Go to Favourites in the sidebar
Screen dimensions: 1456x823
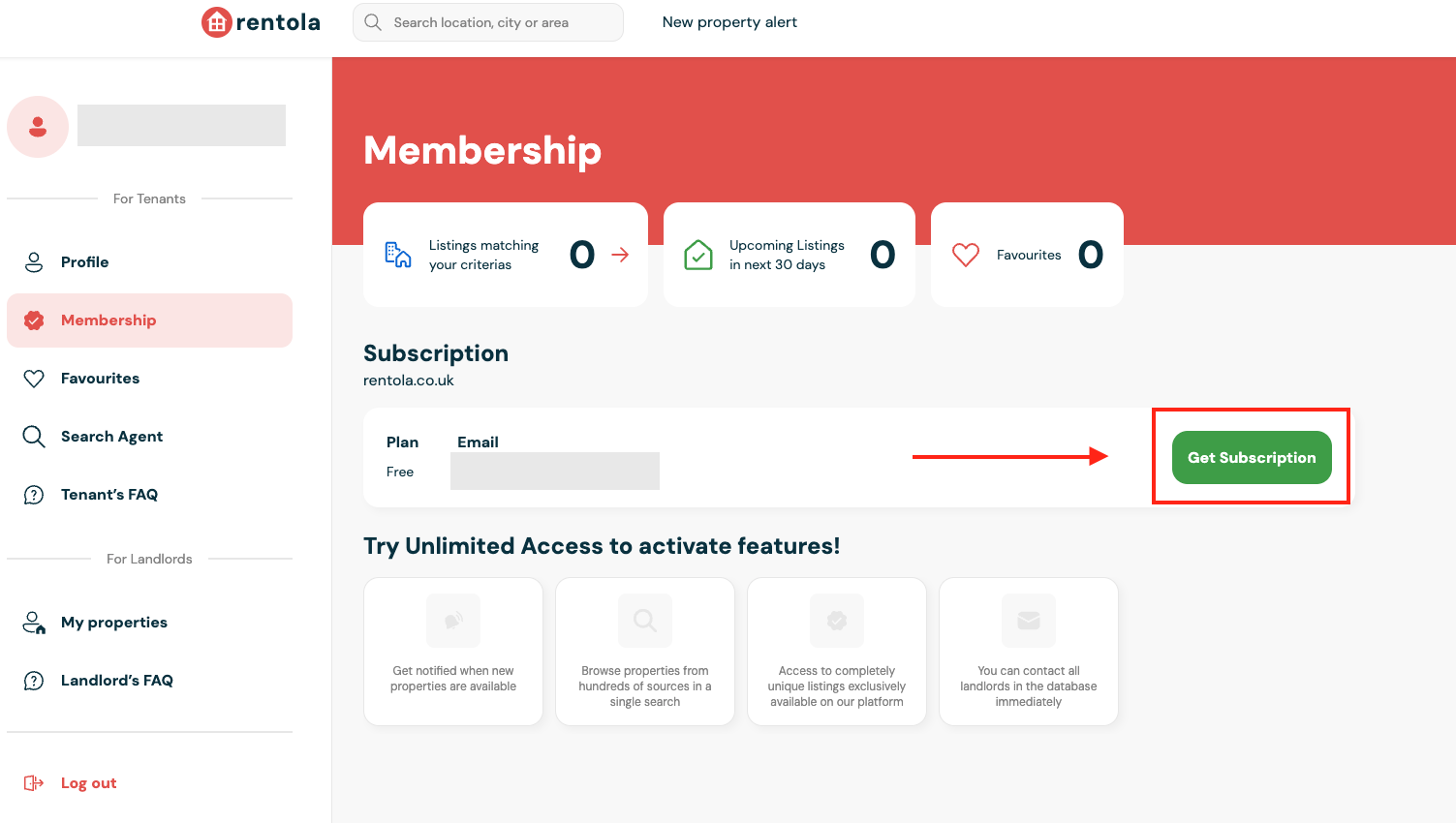point(100,379)
